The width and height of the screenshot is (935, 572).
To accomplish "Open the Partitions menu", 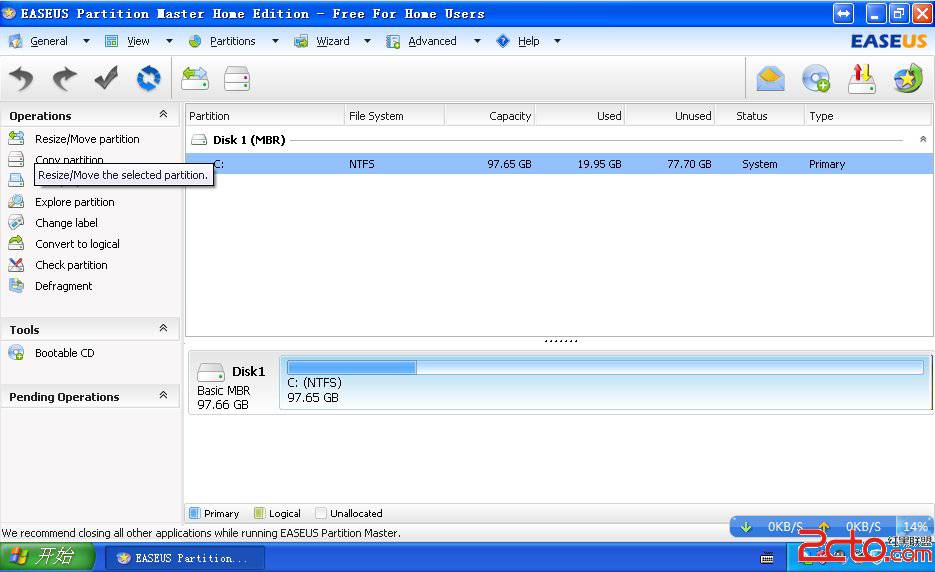I will (233, 41).
